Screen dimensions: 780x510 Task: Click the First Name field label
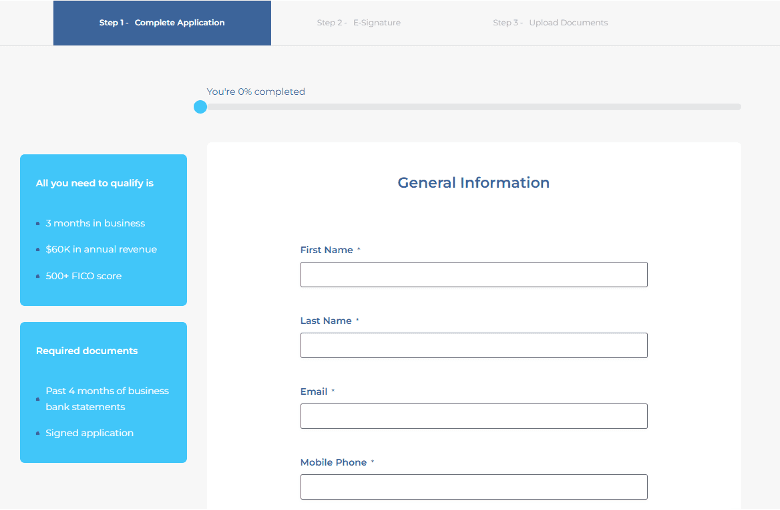[x=326, y=250]
